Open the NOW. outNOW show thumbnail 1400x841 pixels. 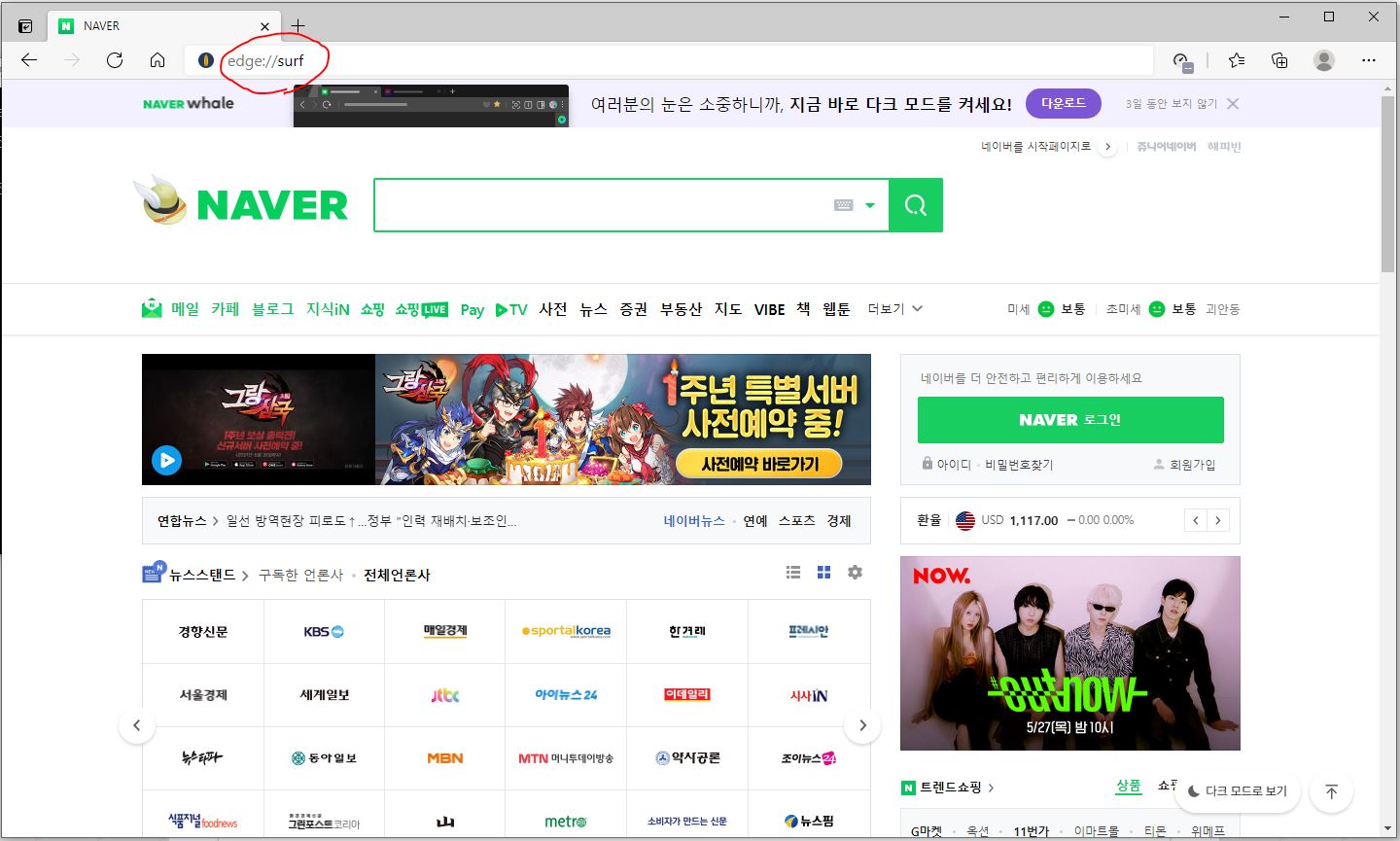pos(1070,653)
